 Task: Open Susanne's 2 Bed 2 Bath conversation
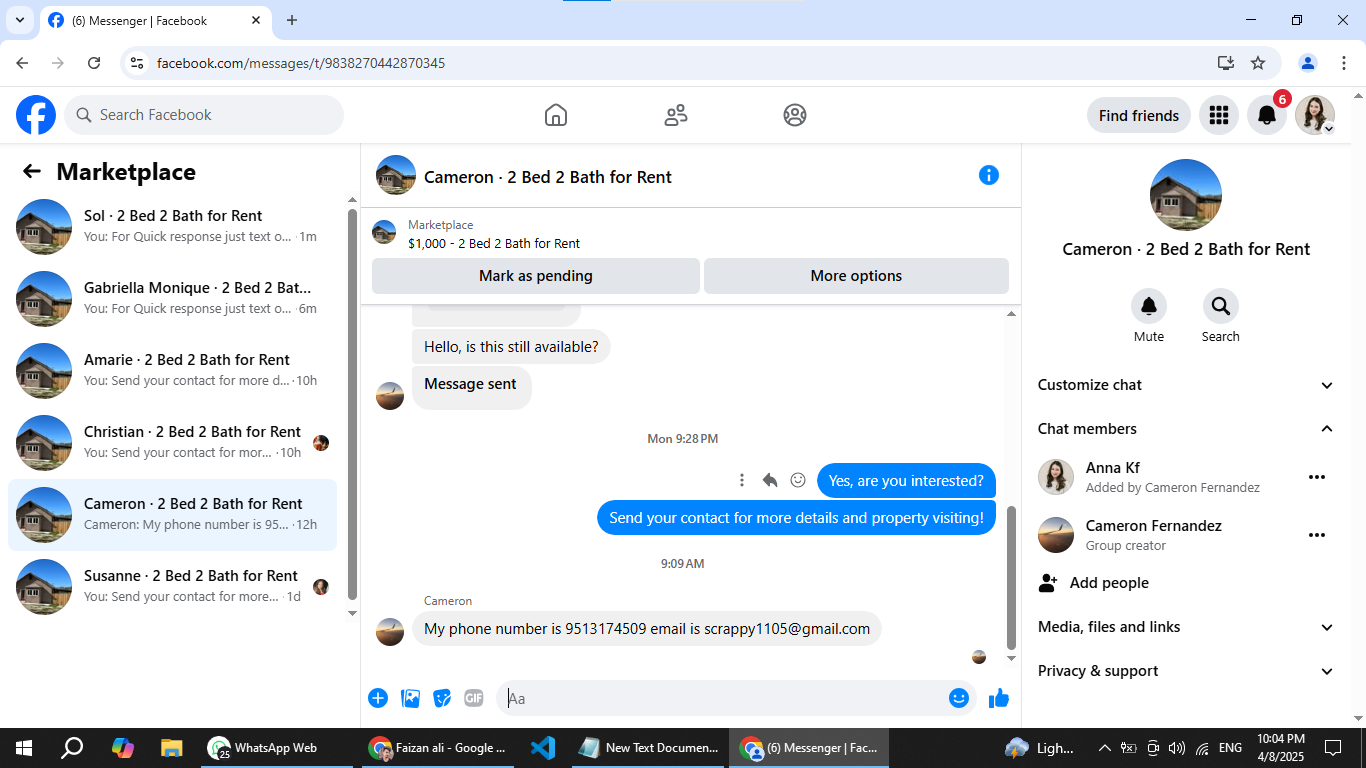(172, 587)
